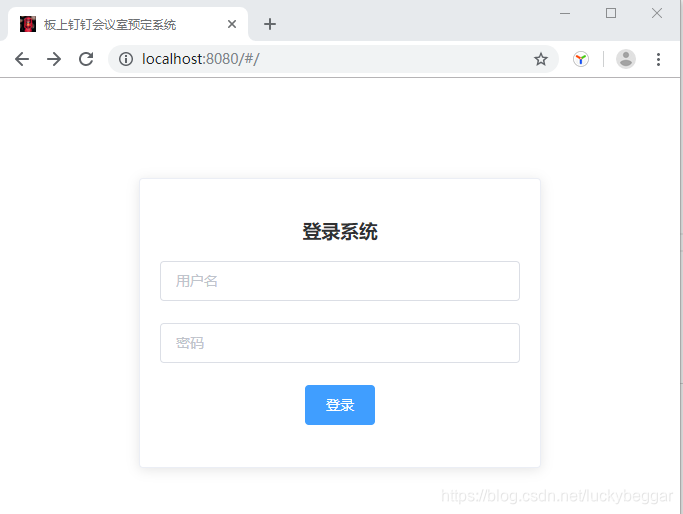Open the colorful Y extension icon
Image resolution: width=683 pixels, height=514 pixels.
pyautogui.click(x=581, y=59)
